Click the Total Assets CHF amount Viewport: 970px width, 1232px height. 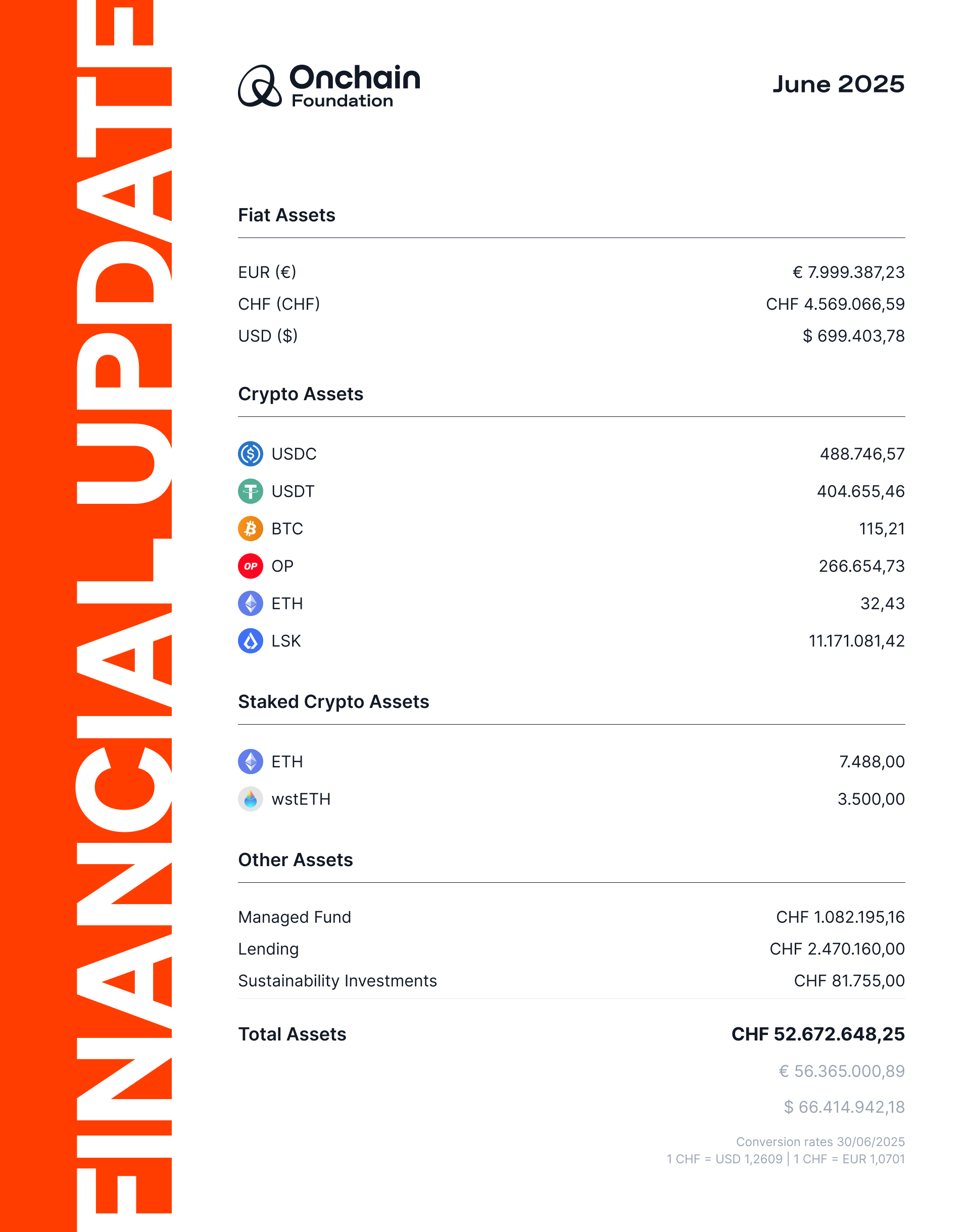click(818, 1034)
